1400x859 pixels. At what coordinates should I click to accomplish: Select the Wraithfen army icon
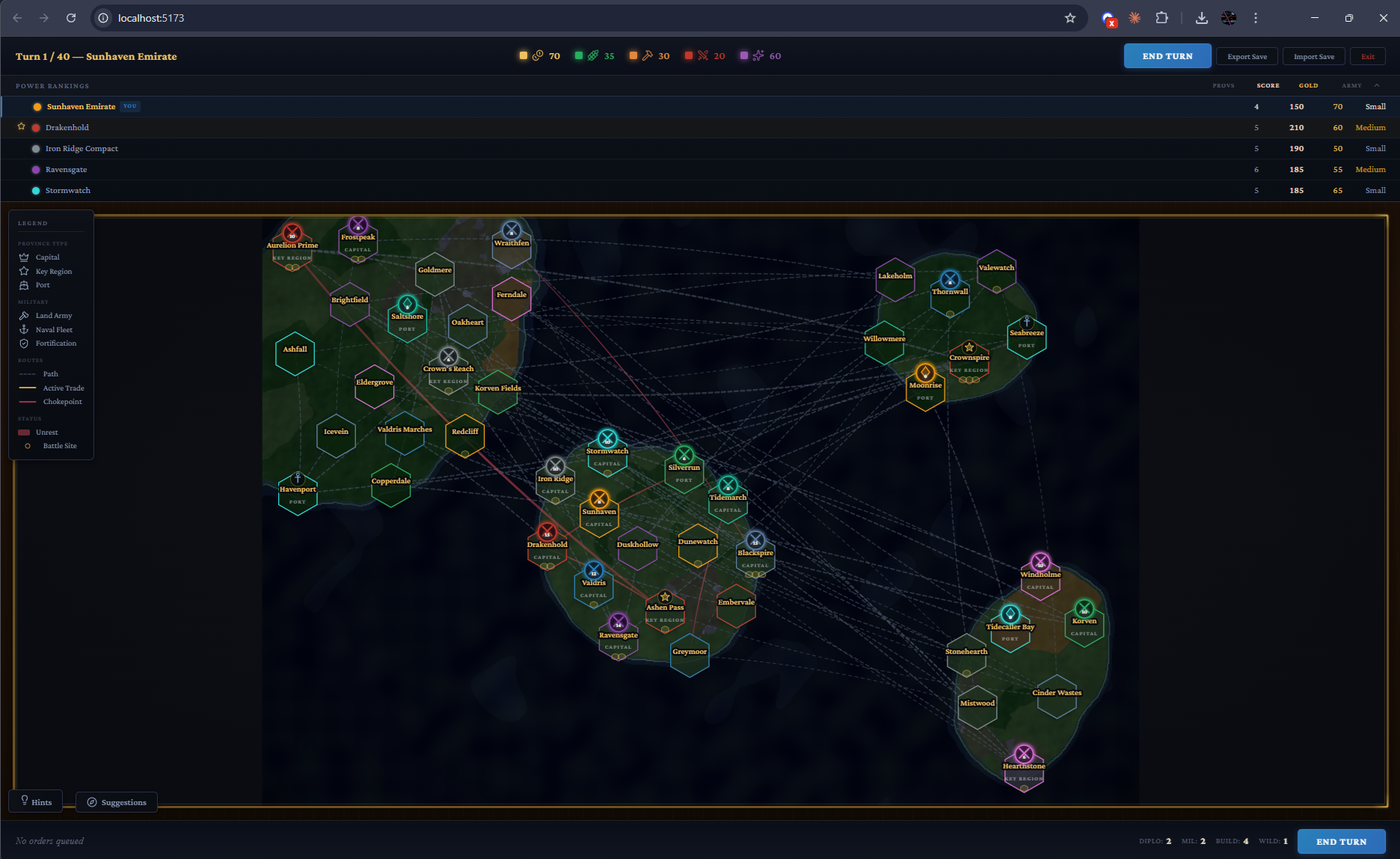(x=512, y=230)
